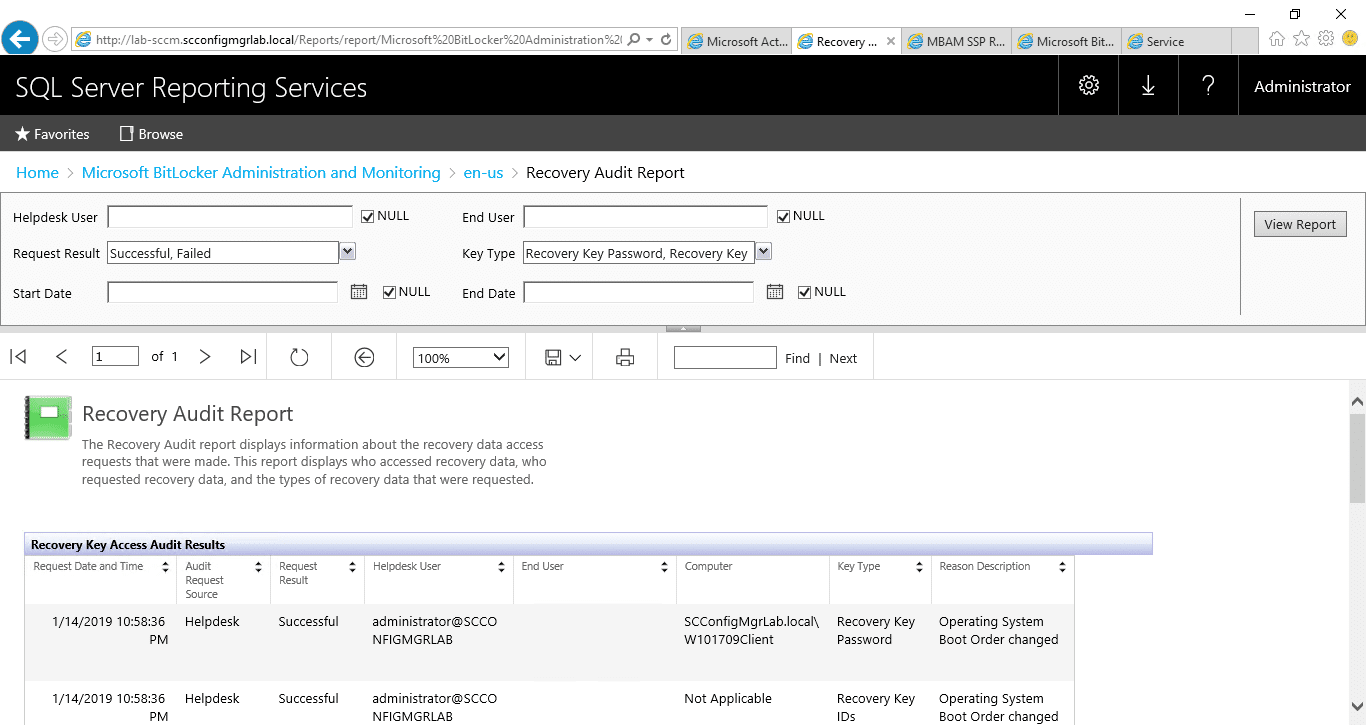Image resolution: width=1366 pixels, height=725 pixels.
Task: Go to the Home breadcrumb link
Action: pyautogui.click(x=37, y=173)
